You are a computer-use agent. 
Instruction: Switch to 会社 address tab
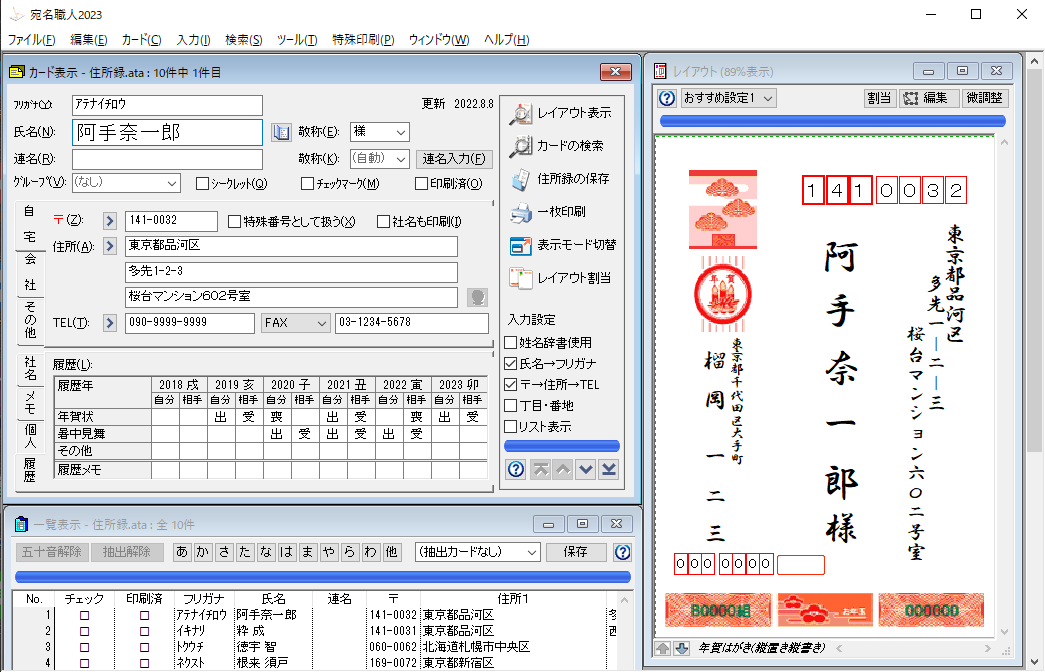30,272
